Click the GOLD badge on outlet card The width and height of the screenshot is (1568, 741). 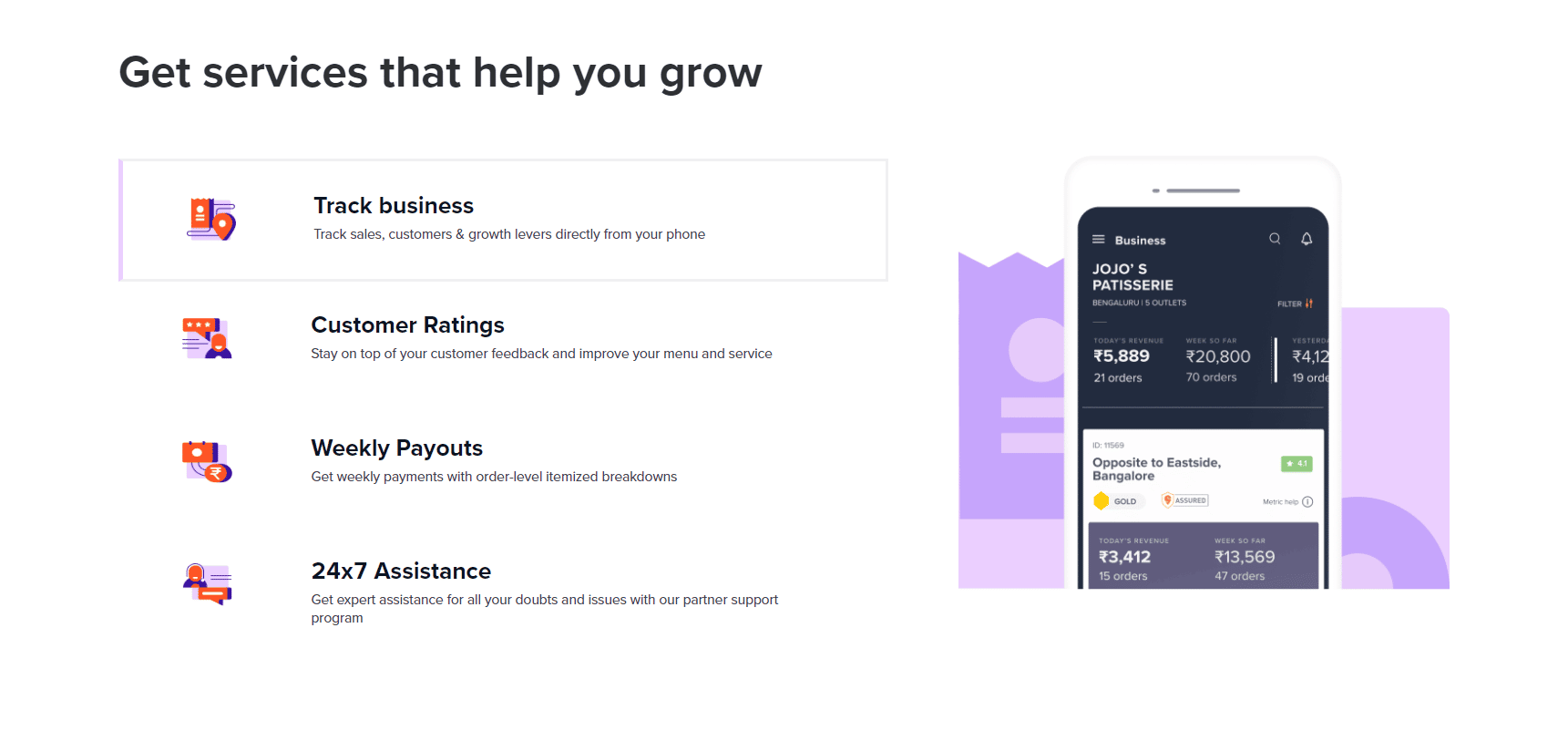[x=1116, y=501]
